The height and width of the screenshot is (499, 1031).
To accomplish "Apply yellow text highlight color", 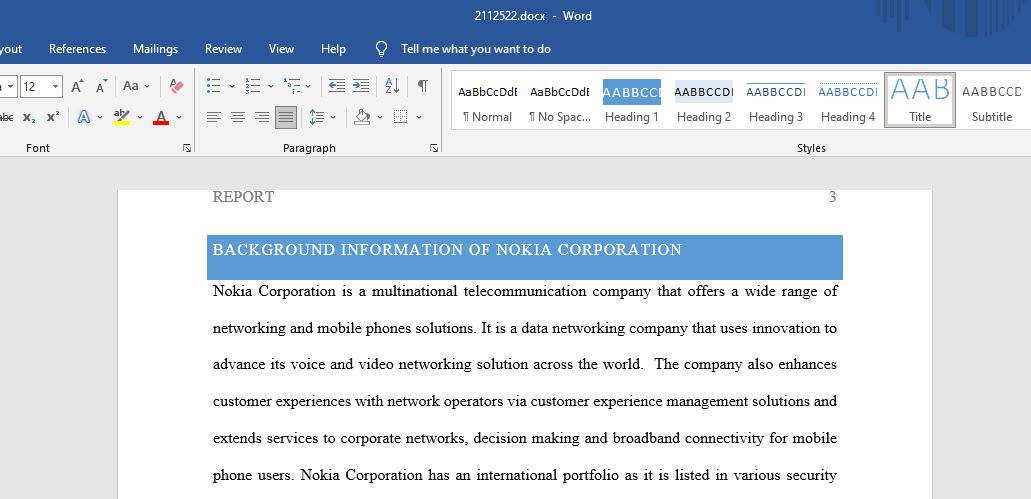I will tap(122, 118).
